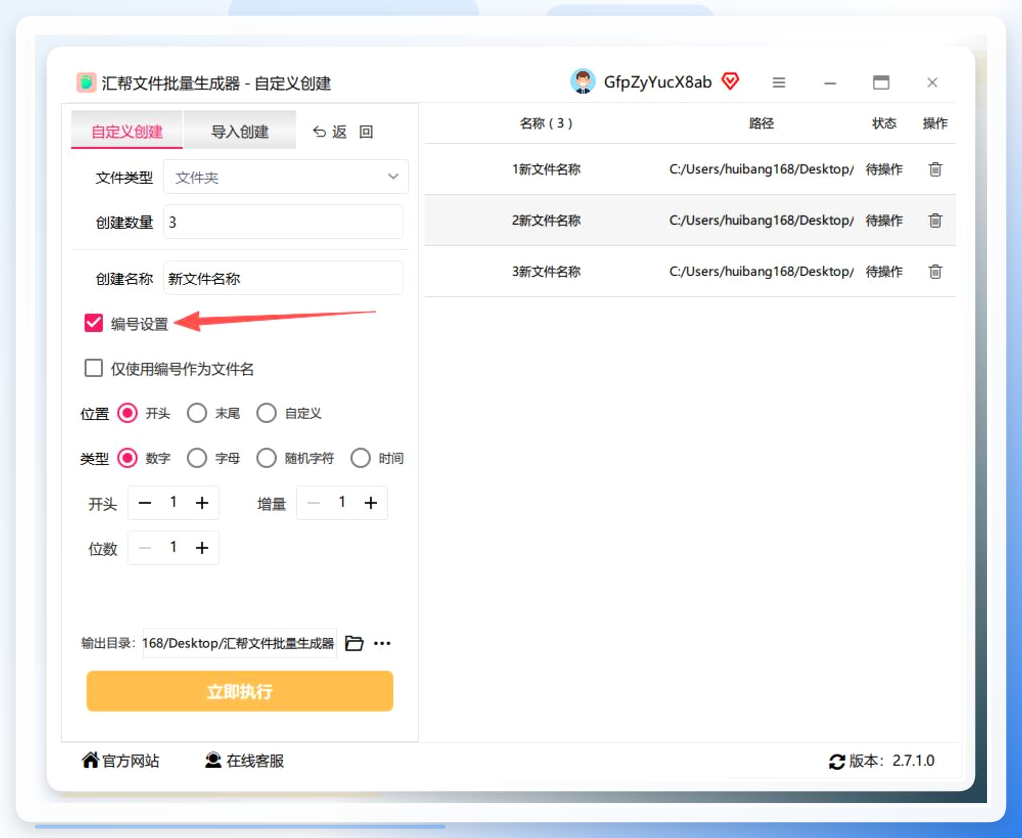The width and height of the screenshot is (1022, 838).
Task: Open the 文件类型 dropdown
Action: pyautogui.click(x=285, y=177)
